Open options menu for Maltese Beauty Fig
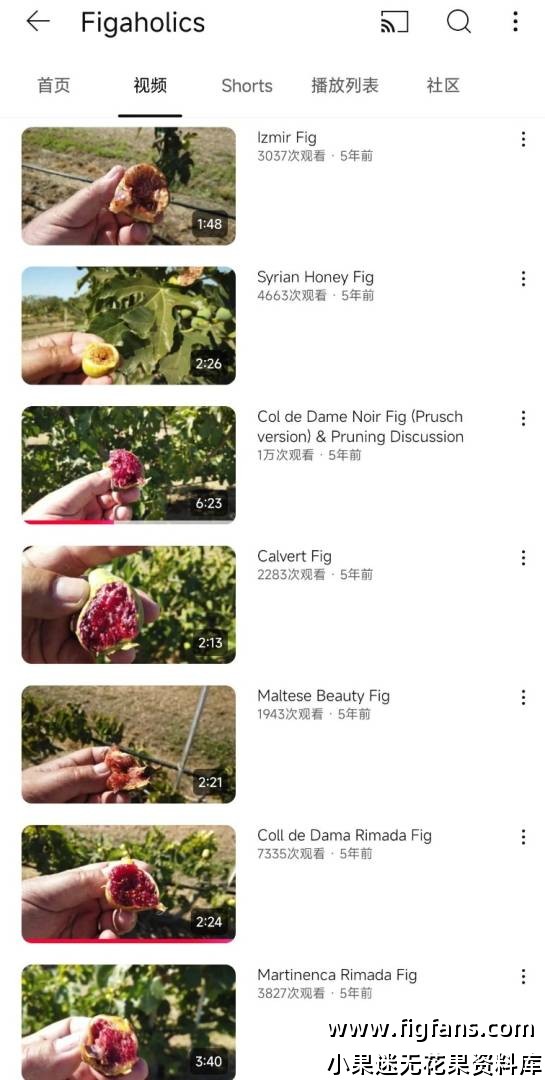 pyautogui.click(x=523, y=698)
